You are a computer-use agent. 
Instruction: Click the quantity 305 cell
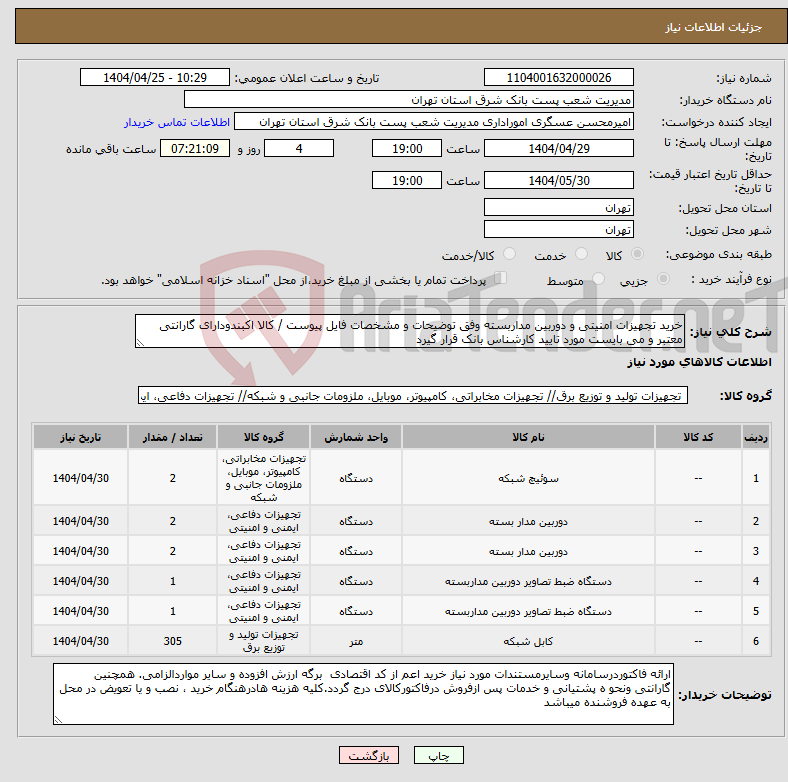[x=172, y=641]
